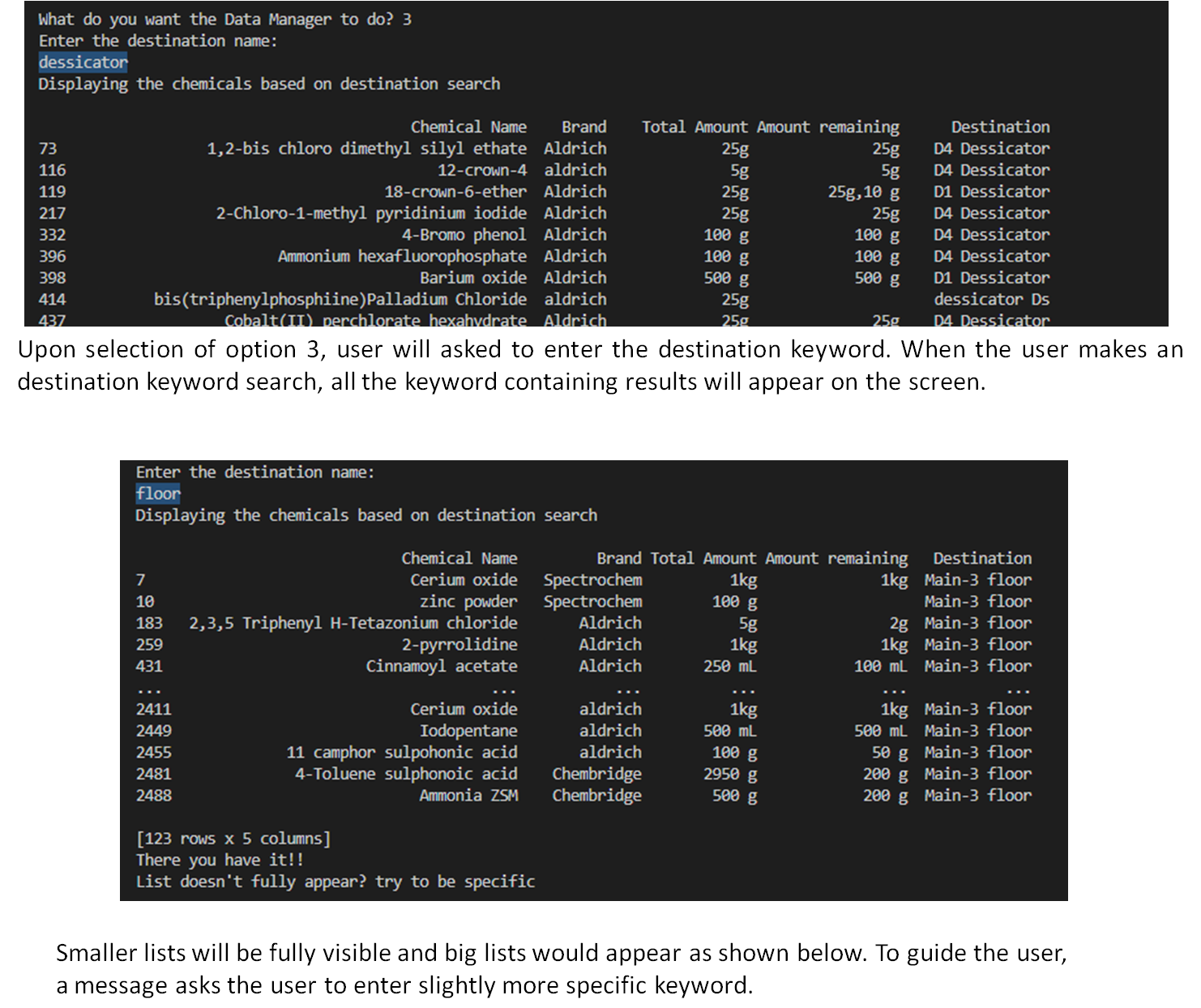Image resolution: width=1201 pixels, height=1008 pixels.
Task: Click 'Chemical Name' header in the dessicator table
Action: [x=468, y=127]
